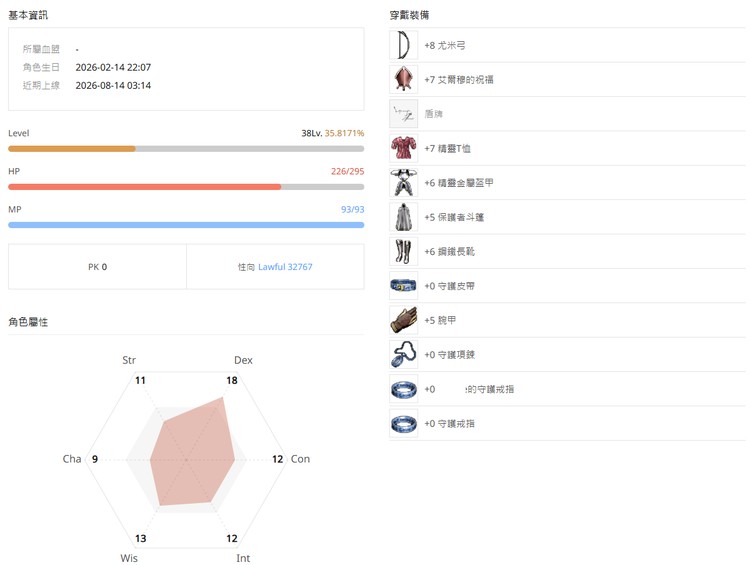Screen dimensions: 750x565
Task: Click the Str label on radar chart
Action: 129,360
